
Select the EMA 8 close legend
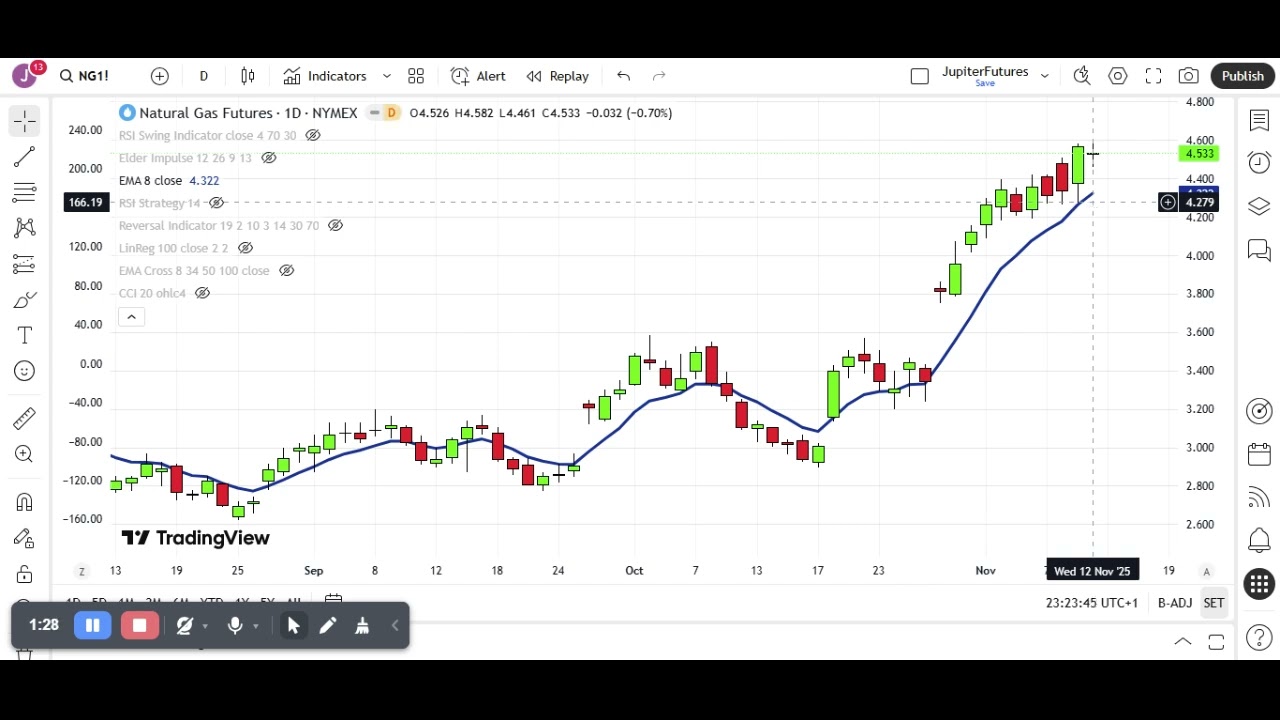click(x=150, y=181)
